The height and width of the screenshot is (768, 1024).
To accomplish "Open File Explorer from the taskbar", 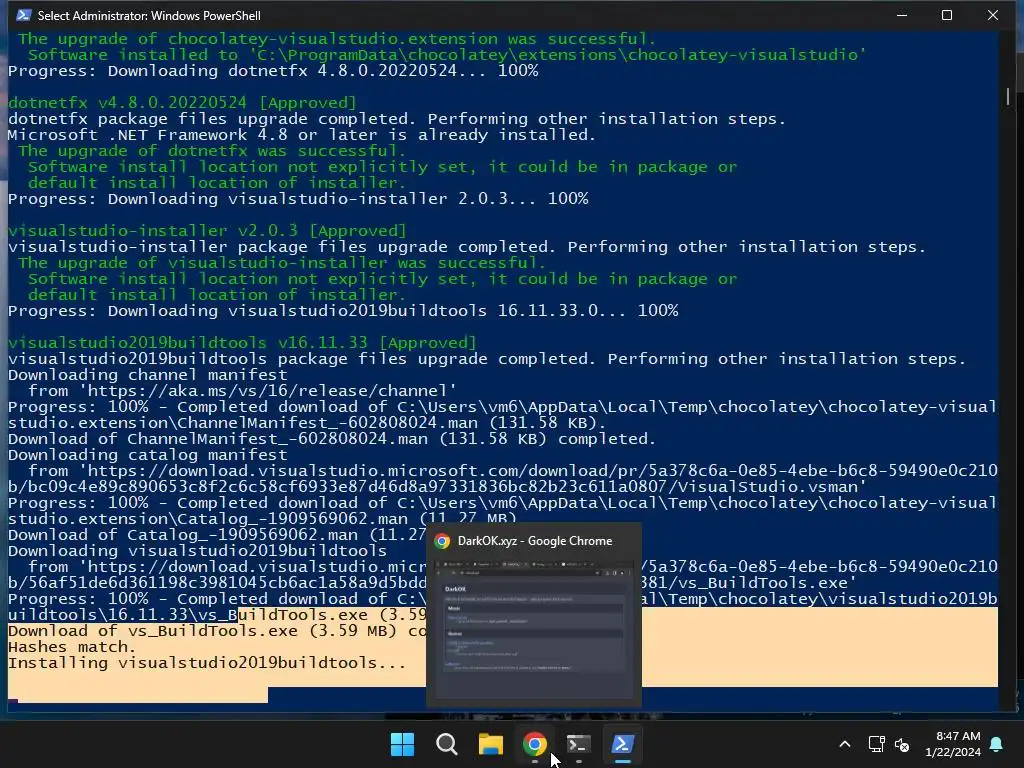I will (x=490, y=744).
